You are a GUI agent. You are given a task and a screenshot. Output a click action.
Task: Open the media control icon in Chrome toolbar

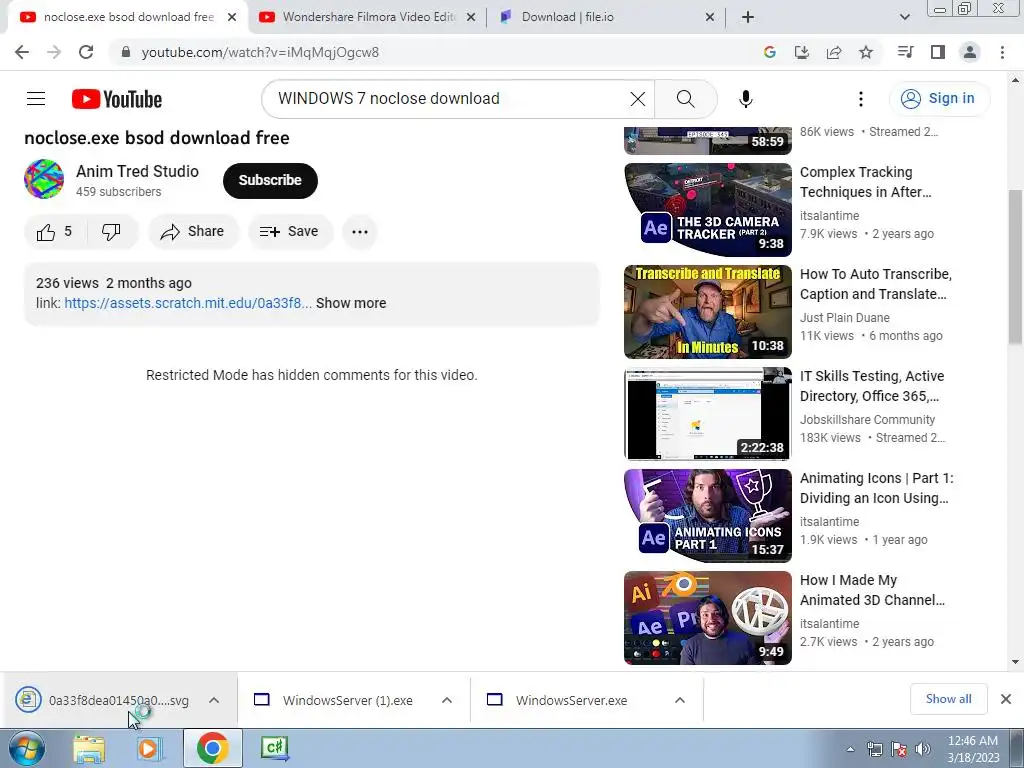[x=905, y=52]
